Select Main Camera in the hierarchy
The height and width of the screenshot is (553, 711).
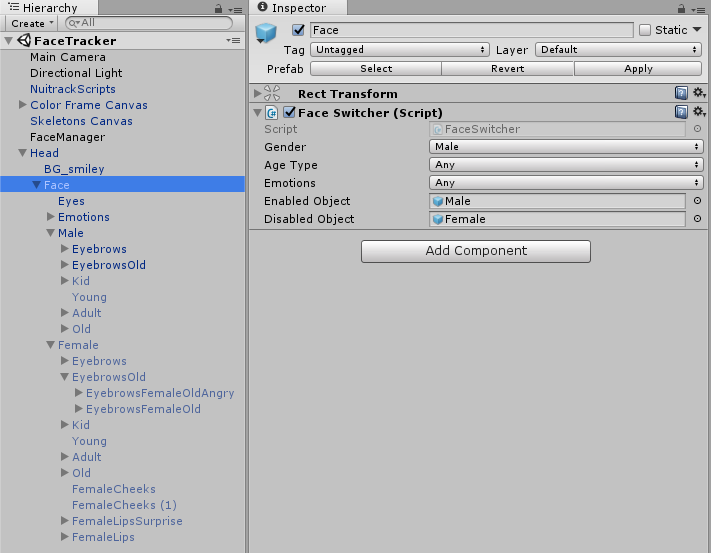click(68, 57)
